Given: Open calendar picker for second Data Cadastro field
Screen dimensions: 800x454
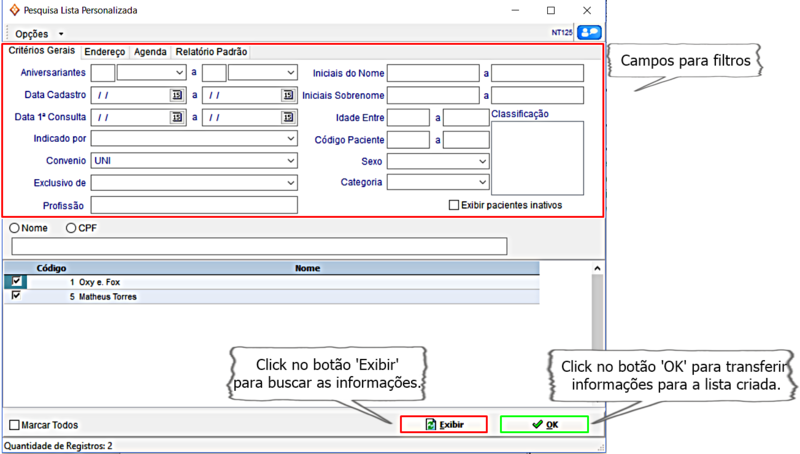Looking at the screenshot, I should [289, 95].
